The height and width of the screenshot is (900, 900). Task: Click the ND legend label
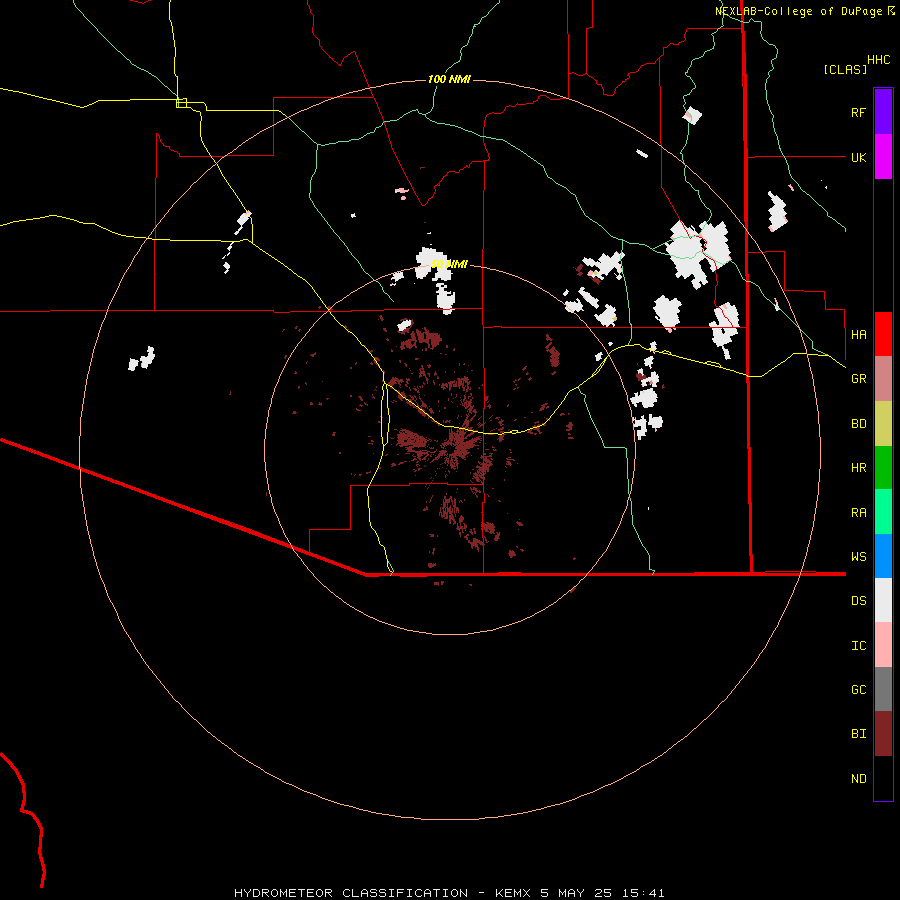[x=858, y=779]
